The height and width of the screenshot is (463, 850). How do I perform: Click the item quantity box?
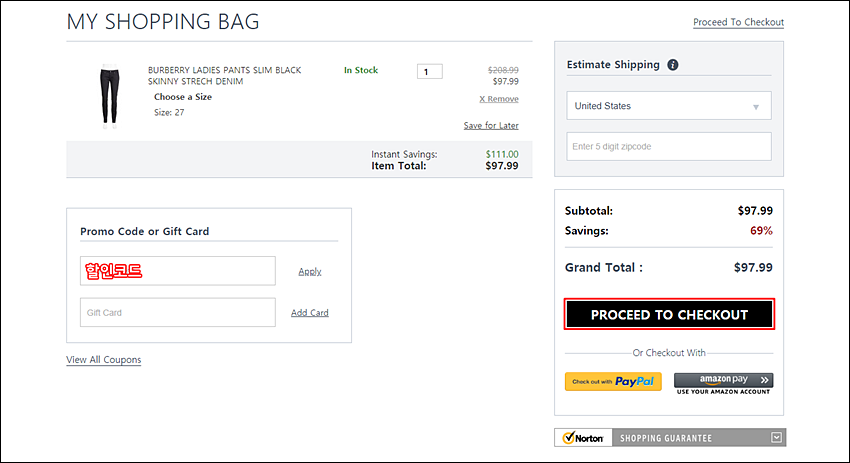click(x=429, y=72)
